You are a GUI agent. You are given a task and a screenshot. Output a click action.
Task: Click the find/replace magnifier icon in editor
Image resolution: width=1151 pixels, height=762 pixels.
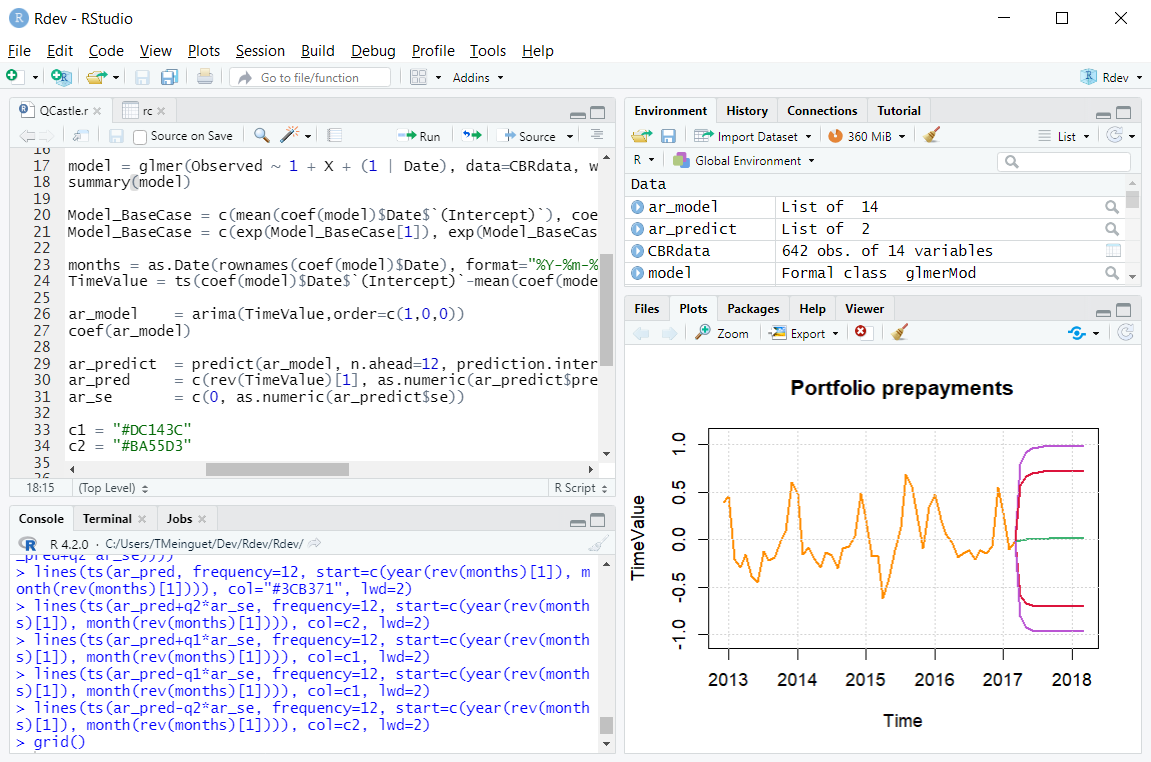[261, 136]
